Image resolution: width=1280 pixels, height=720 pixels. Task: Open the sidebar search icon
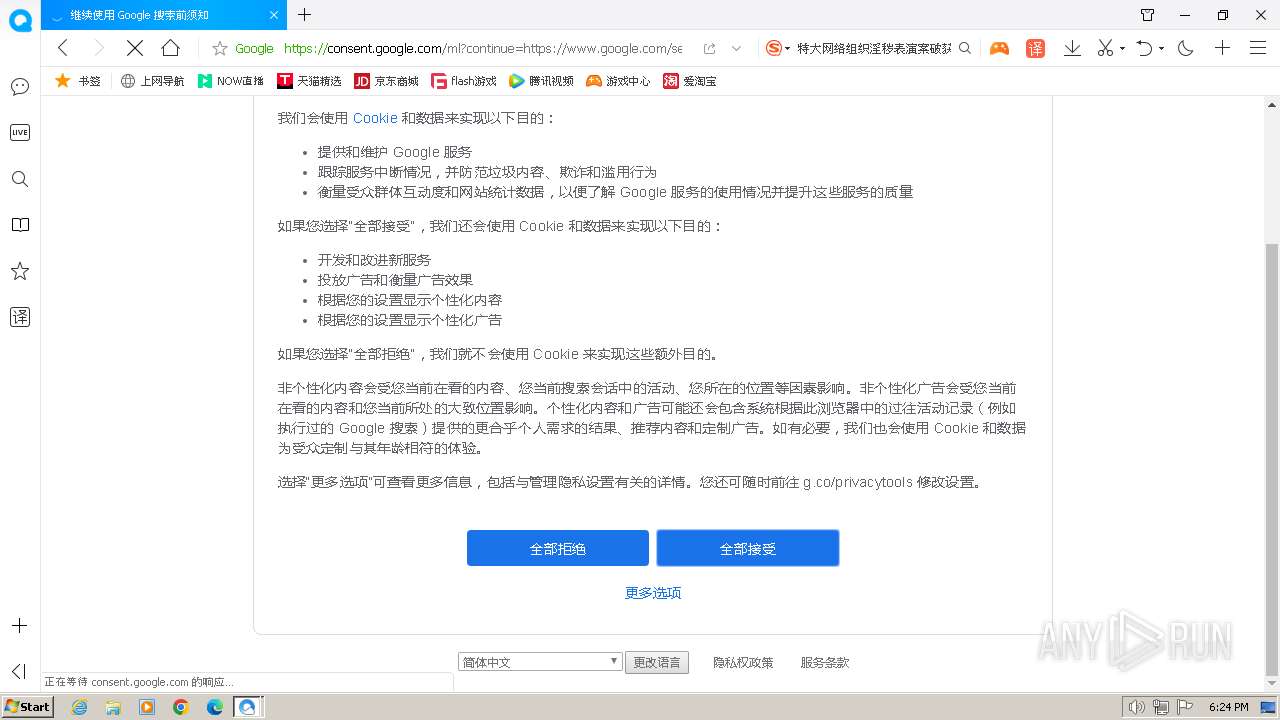[x=20, y=179]
